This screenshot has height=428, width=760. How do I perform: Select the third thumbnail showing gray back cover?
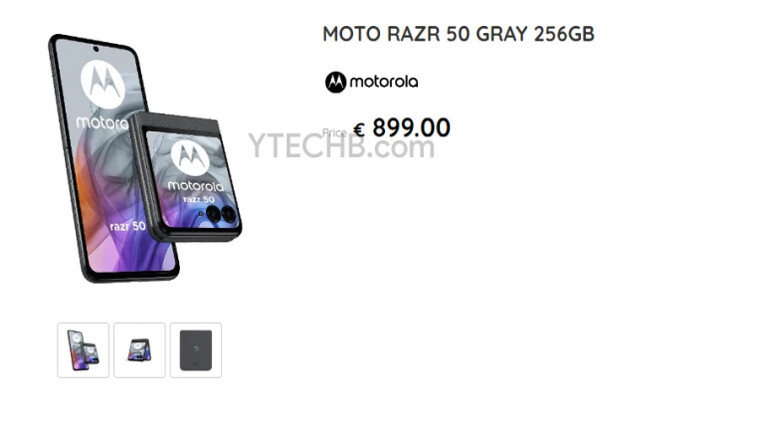tap(196, 350)
